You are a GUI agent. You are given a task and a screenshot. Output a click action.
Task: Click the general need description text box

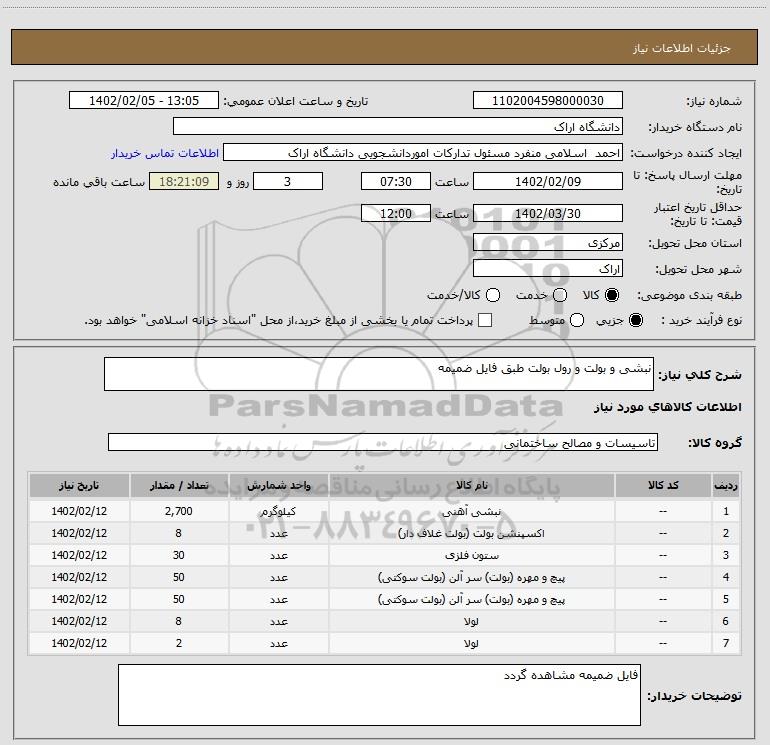coord(379,374)
